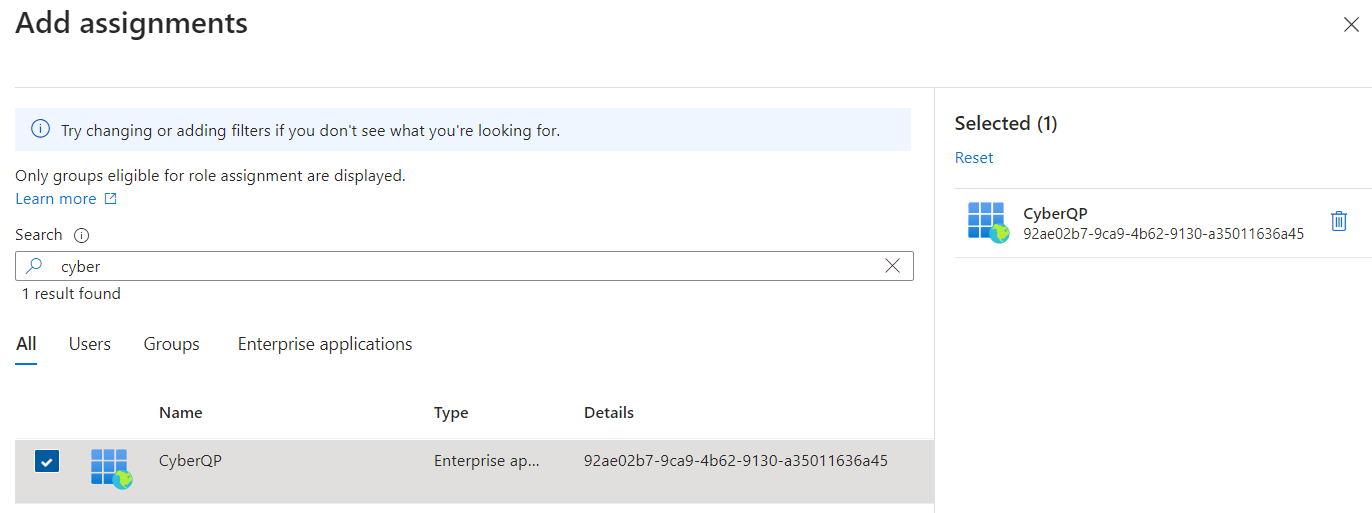Image resolution: width=1372 pixels, height=513 pixels.
Task: Click the Type column header
Action: [451, 413]
